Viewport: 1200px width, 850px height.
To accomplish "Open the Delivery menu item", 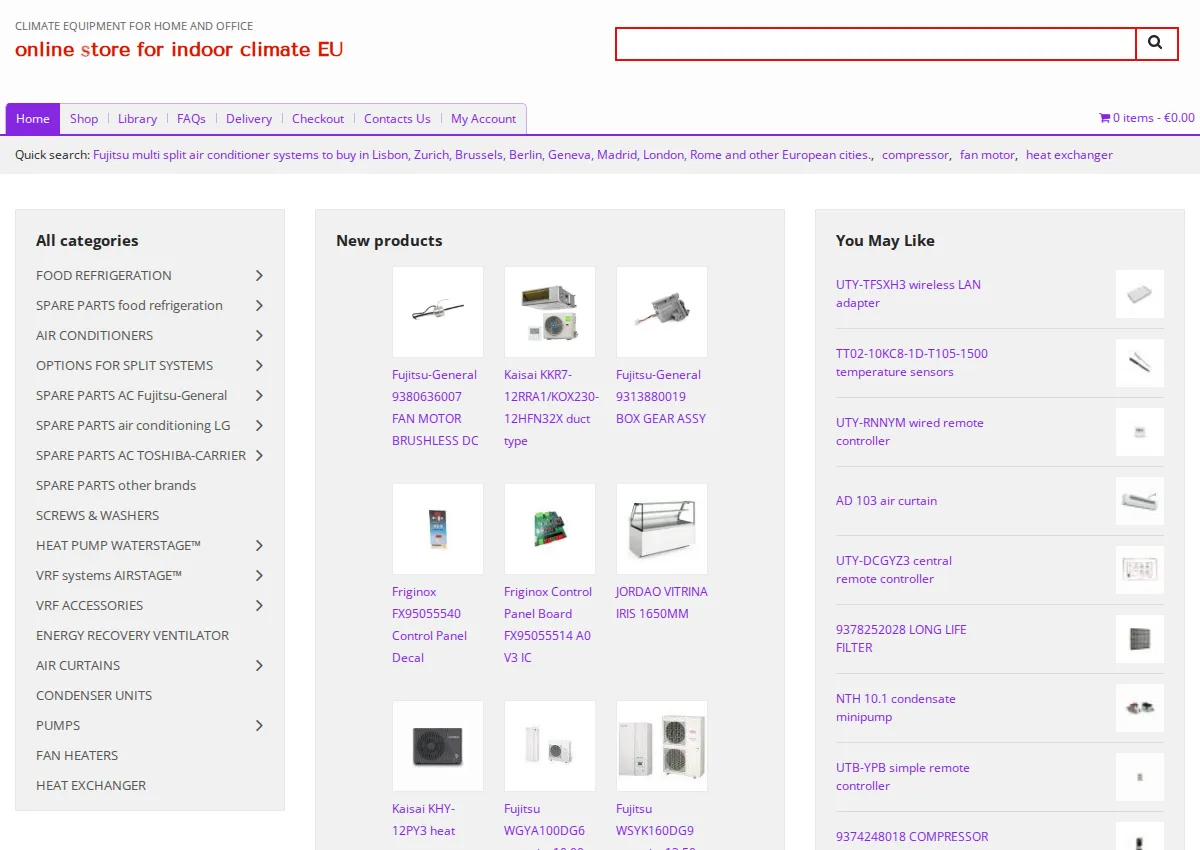I will (x=249, y=118).
